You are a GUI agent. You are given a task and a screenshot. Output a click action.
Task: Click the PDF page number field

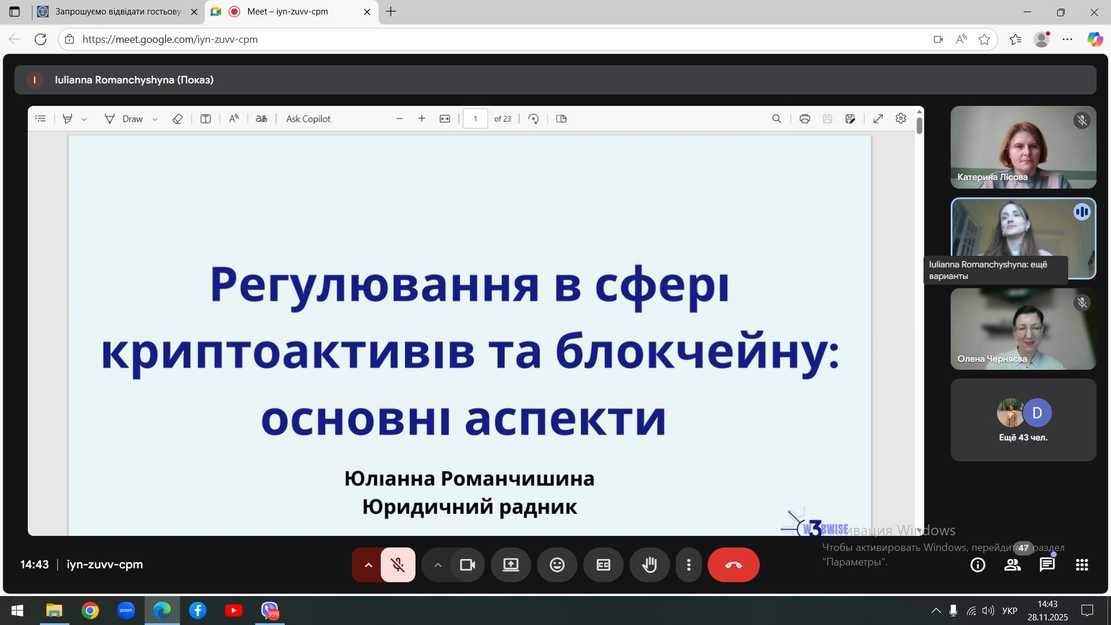coord(475,119)
